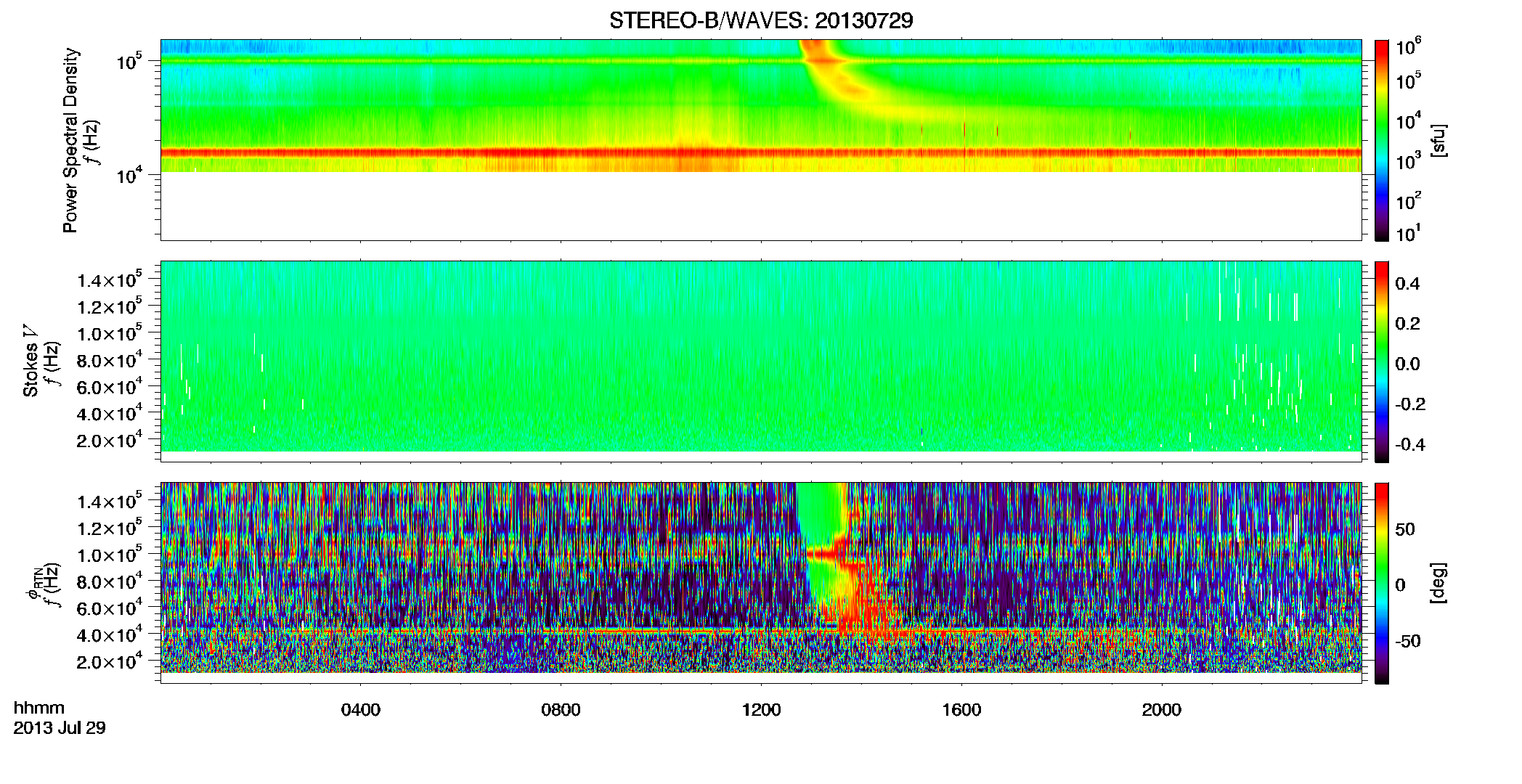Screen dimensions: 1522x784
Task: Click the 0800 time tick label
Action: tap(561, 710)
